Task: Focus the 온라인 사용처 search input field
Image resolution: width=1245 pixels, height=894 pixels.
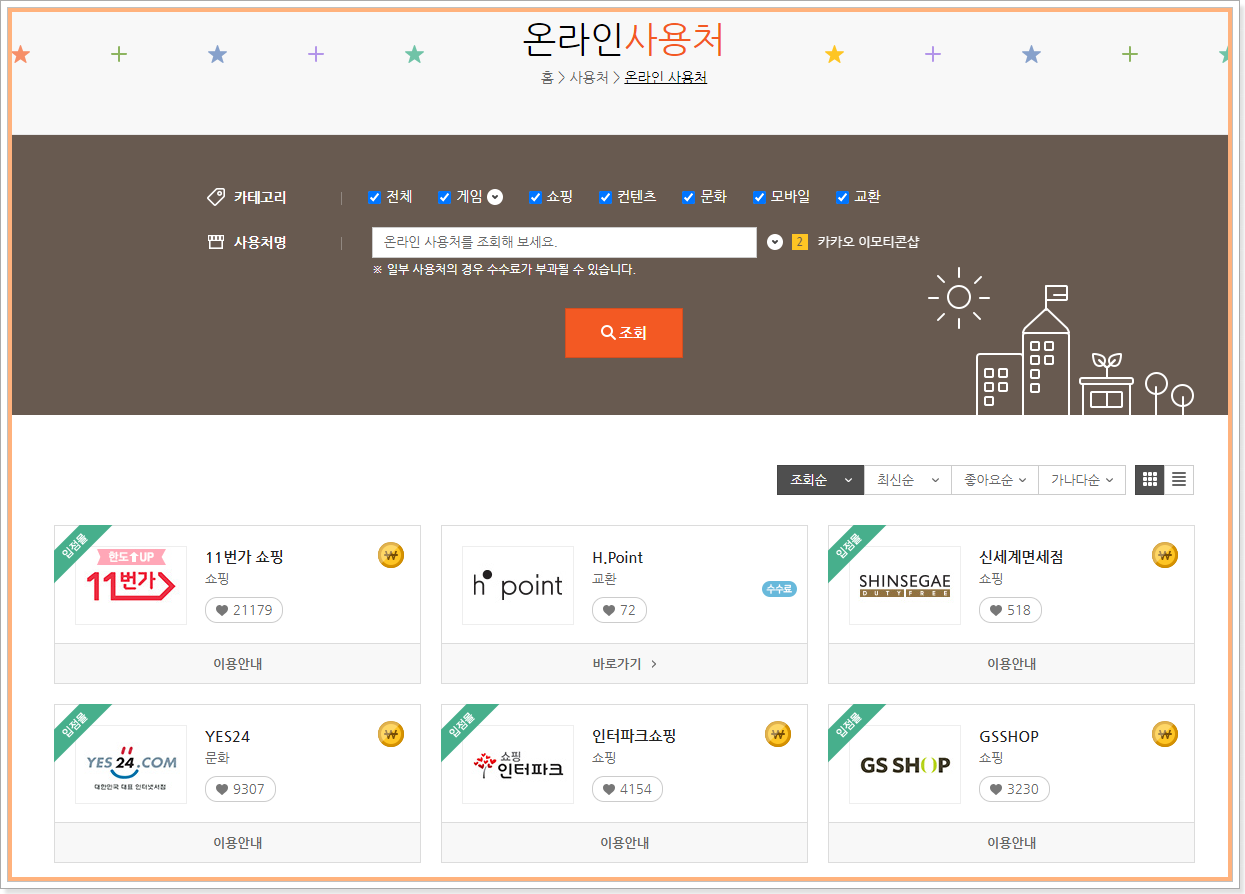Action: coord(564,242)
